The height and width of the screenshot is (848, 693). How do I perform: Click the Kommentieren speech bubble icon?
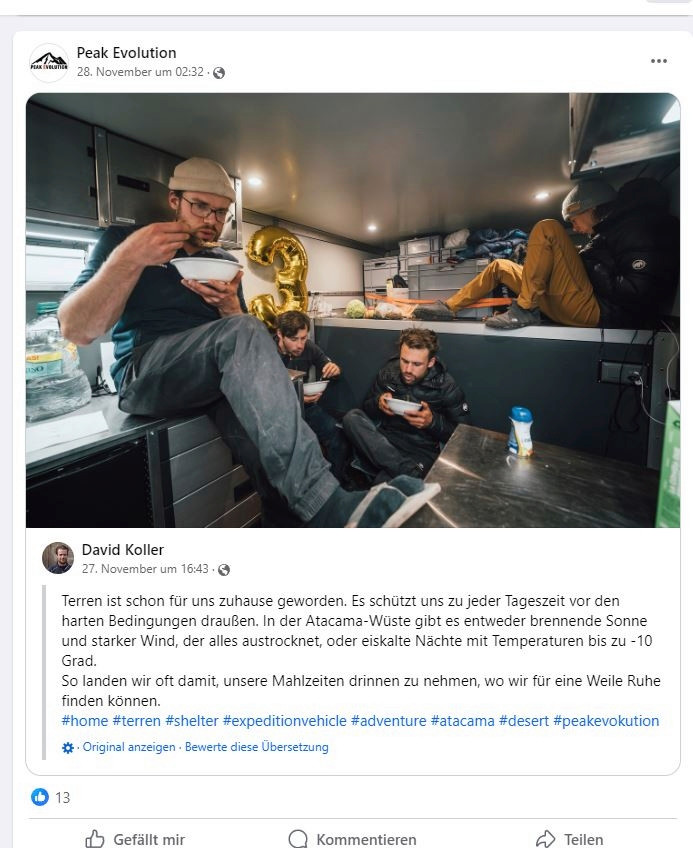point(298,839)
